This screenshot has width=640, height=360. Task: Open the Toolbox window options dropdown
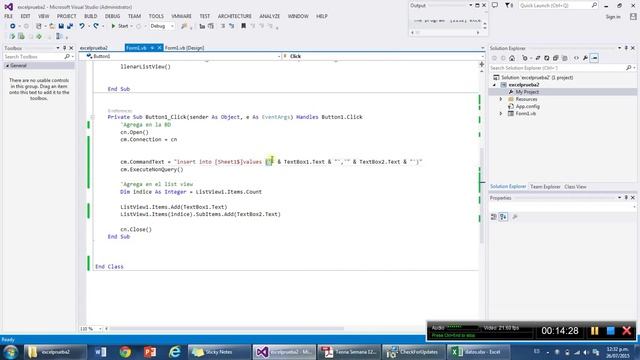(58, 48)
